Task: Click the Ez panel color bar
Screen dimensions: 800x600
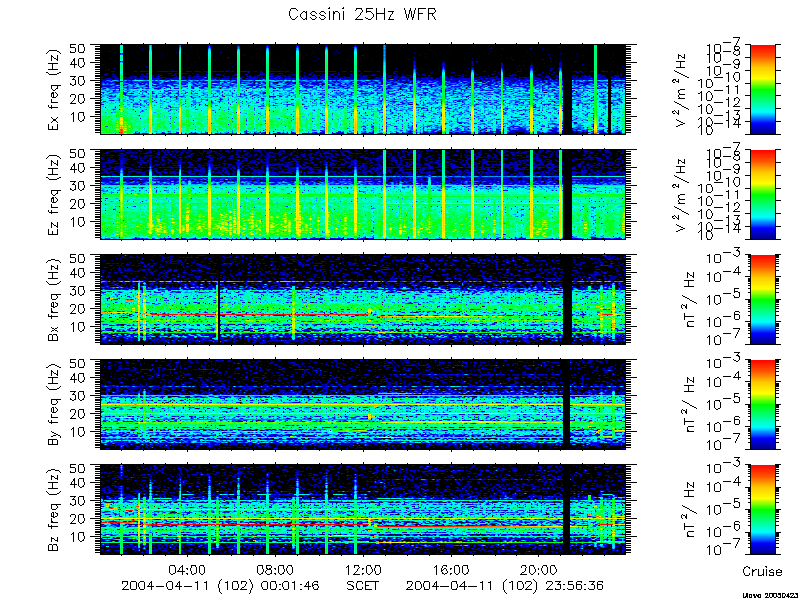Action: (762, 194)
